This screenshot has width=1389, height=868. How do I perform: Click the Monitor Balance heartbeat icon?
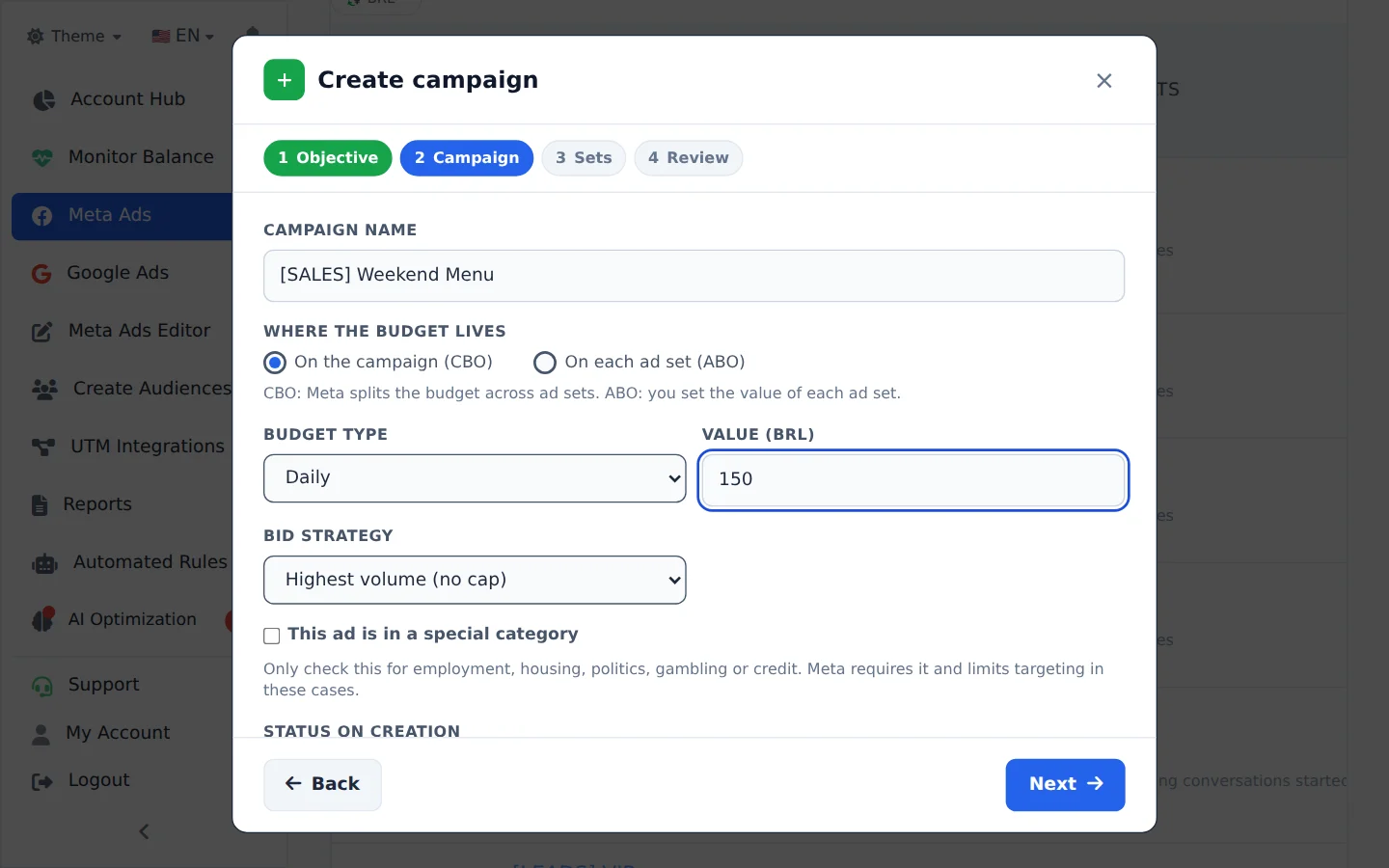(42, 157)
